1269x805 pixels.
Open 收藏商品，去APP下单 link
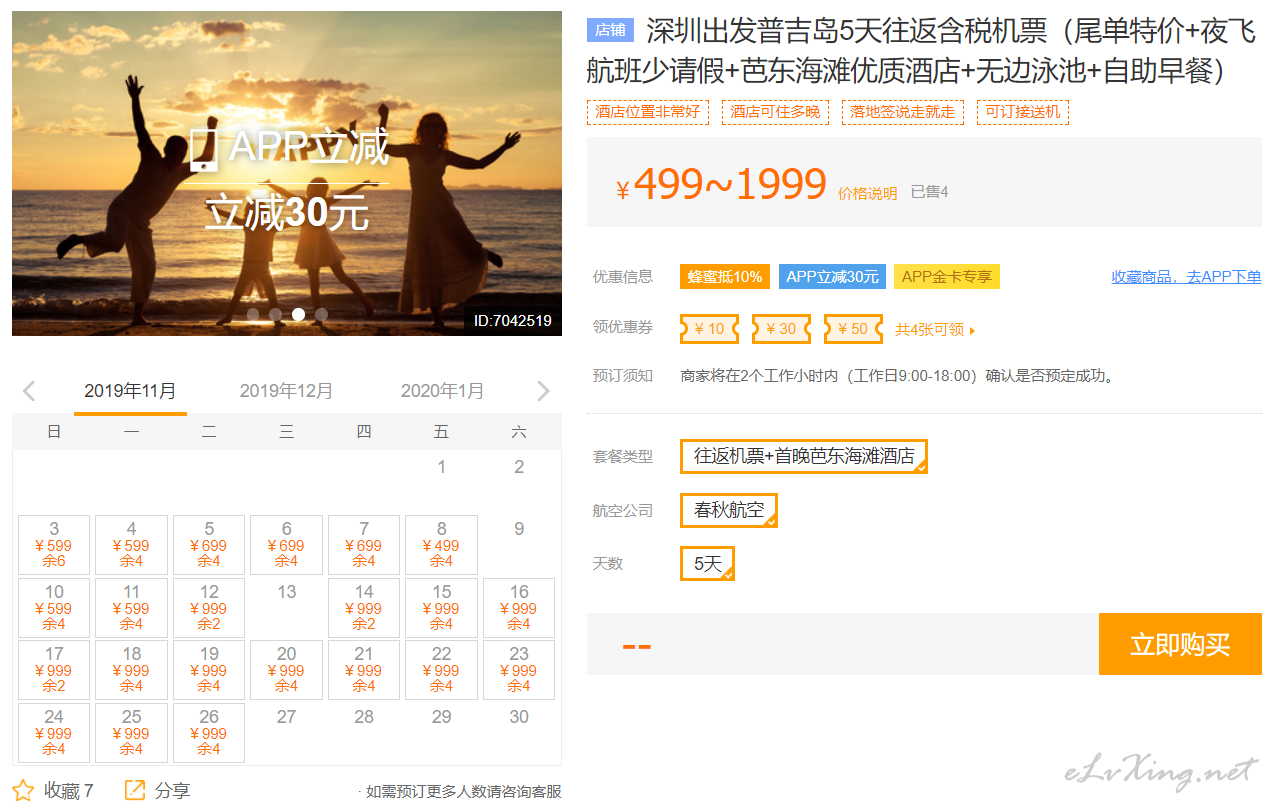pyautogui.click(x=1186, y=277)
